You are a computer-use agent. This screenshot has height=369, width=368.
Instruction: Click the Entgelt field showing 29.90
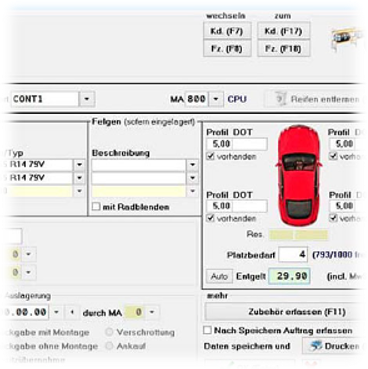[x=289, y=276]
